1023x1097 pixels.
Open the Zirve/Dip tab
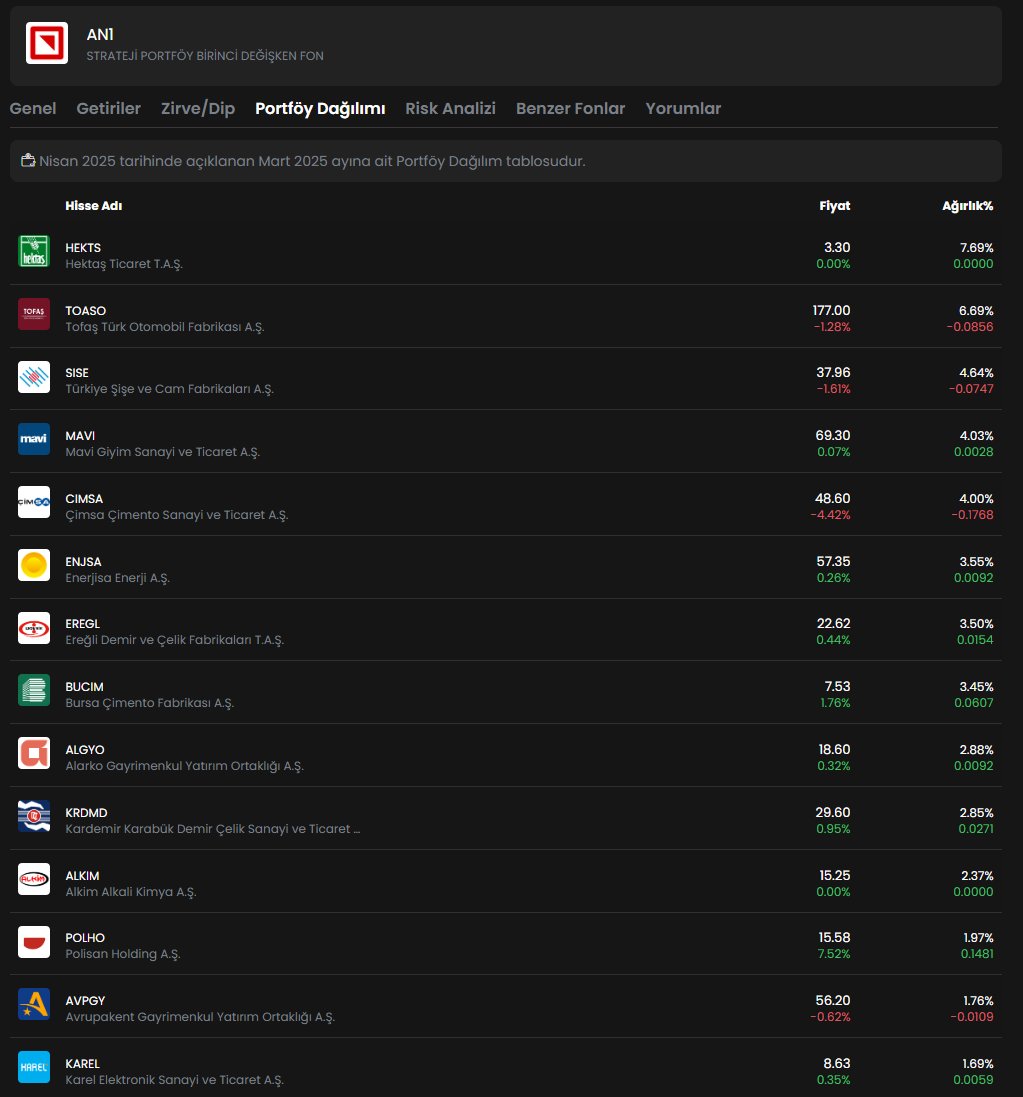pyautogui.click(x=198, y=108)
